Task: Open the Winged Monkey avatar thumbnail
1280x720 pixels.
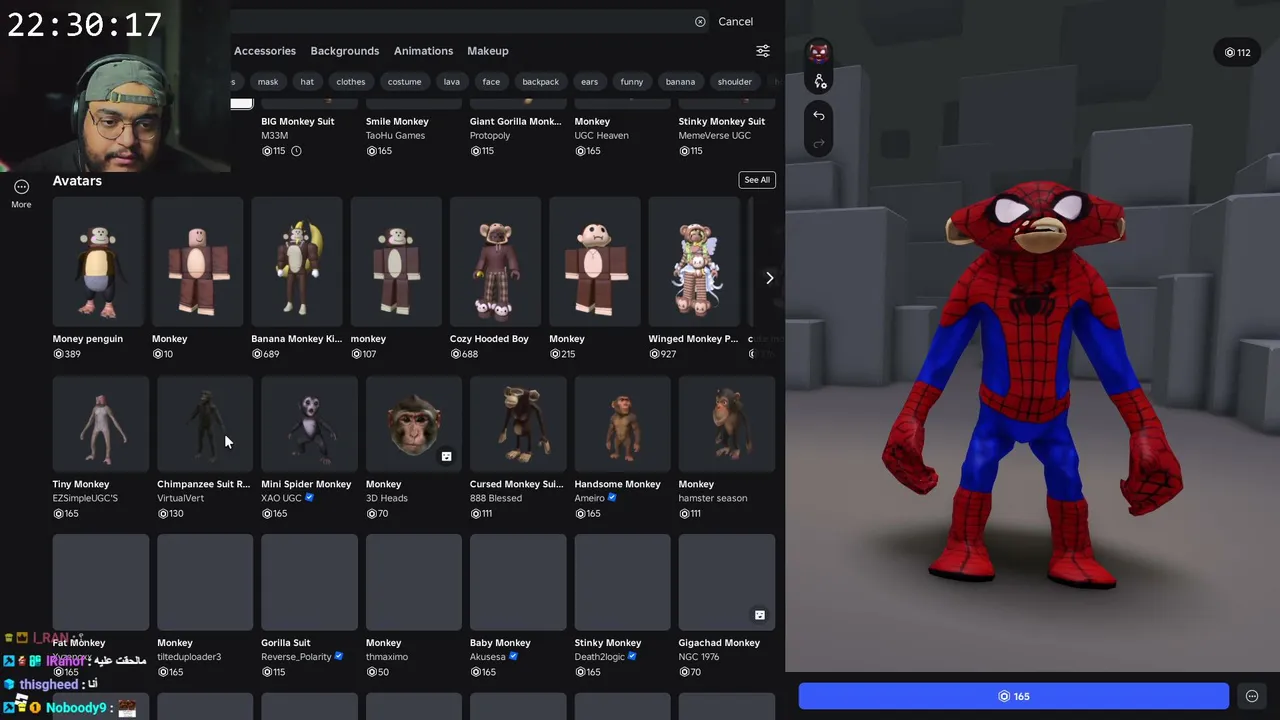Action: pyautogui.click(x=694, y=262)
